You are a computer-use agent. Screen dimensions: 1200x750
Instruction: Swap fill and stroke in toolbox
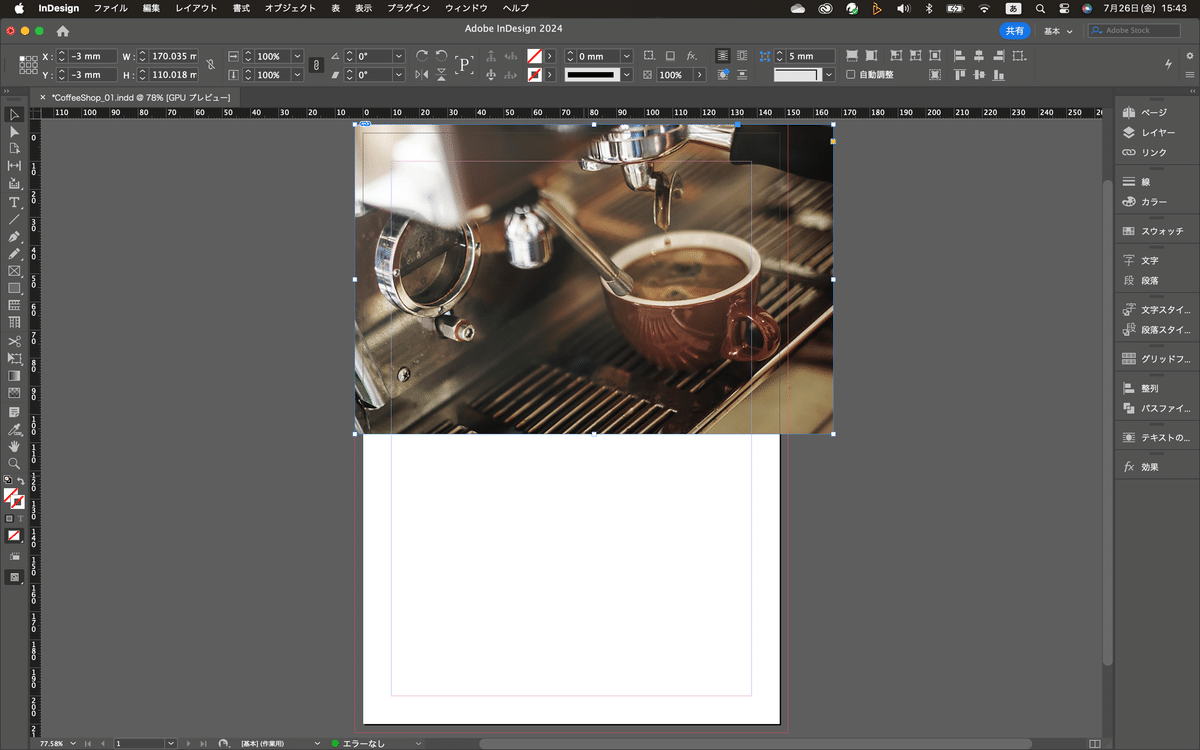pos(20,481)
